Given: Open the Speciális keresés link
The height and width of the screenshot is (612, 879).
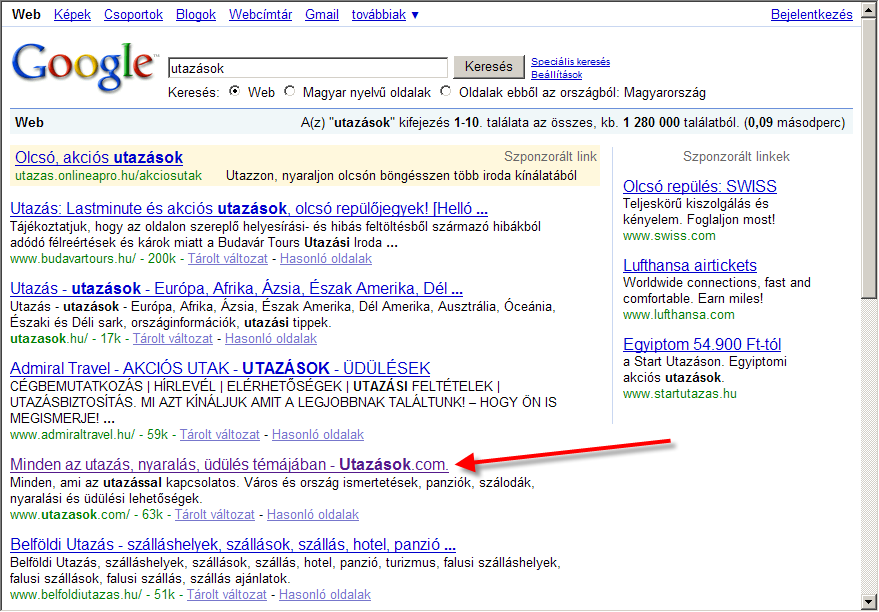Looking at the screenshot, I should pos(571,62).
